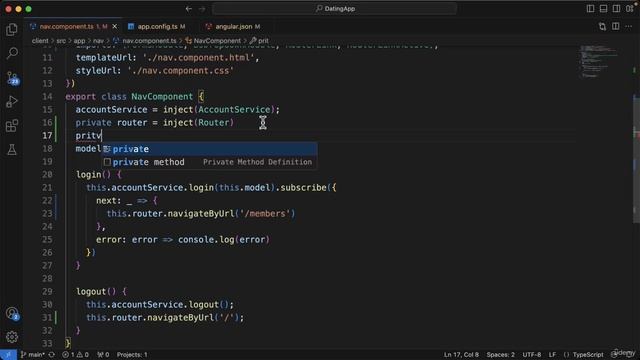Open the Search view in activity bar

[12, 53]
